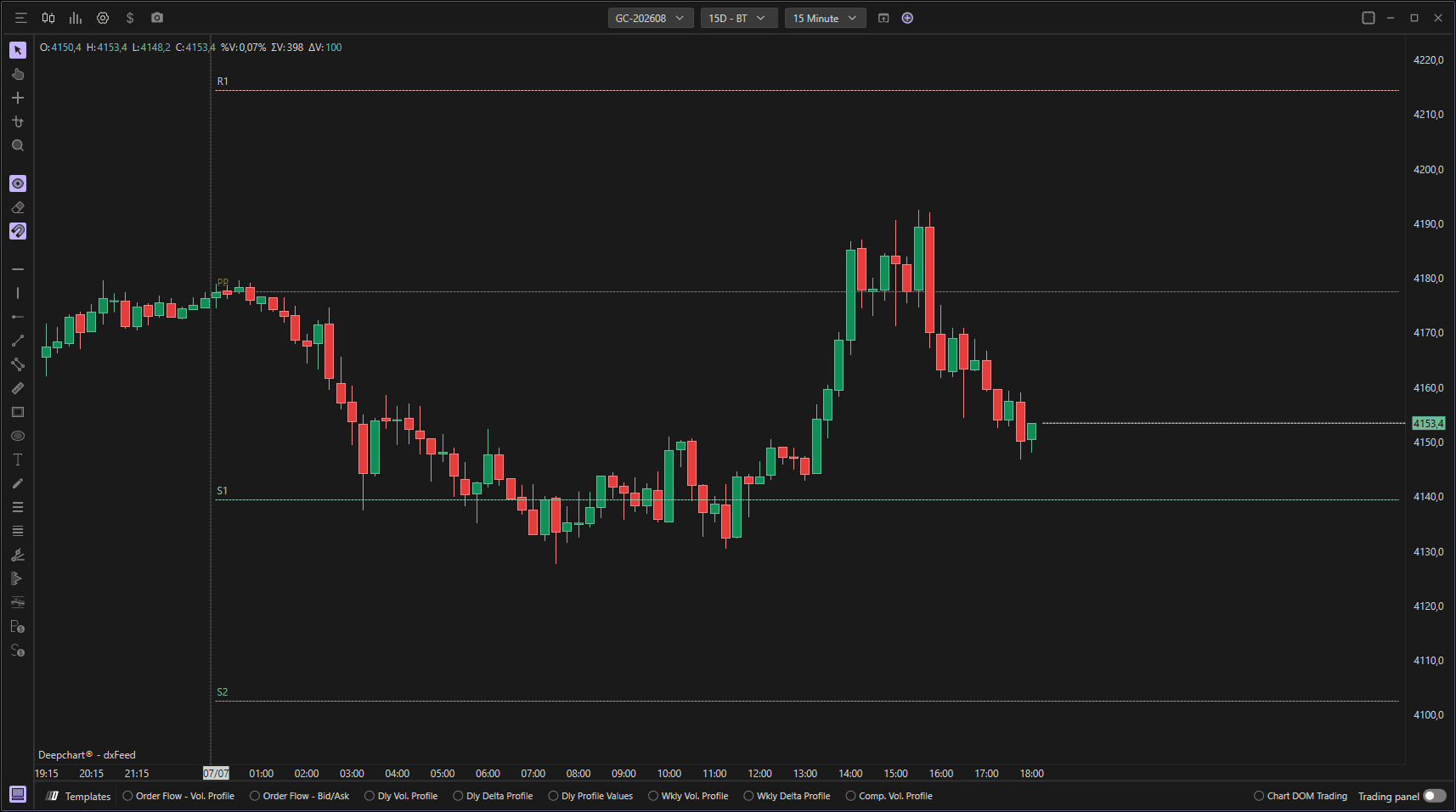The image size is (1456, 812).
Task: Select the four-line levels drawing tool
Action: (x=18, y=531)
